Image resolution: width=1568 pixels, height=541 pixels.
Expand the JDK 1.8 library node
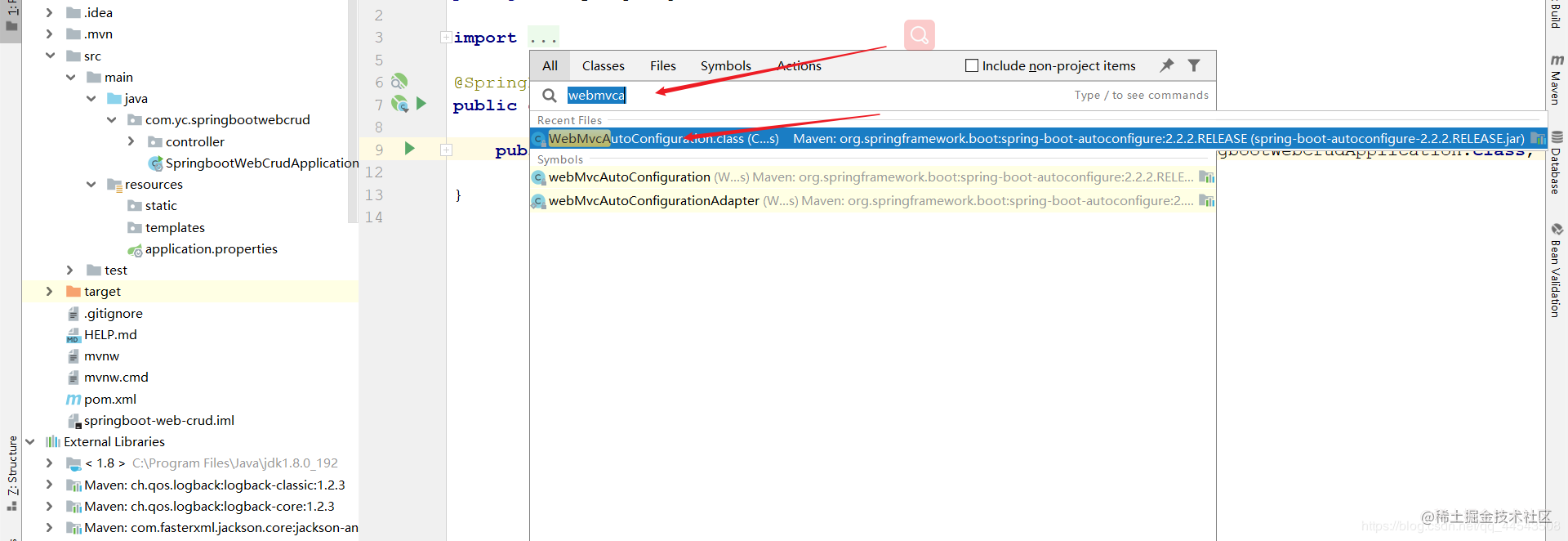pyautogui.click(x=49, y=463)
